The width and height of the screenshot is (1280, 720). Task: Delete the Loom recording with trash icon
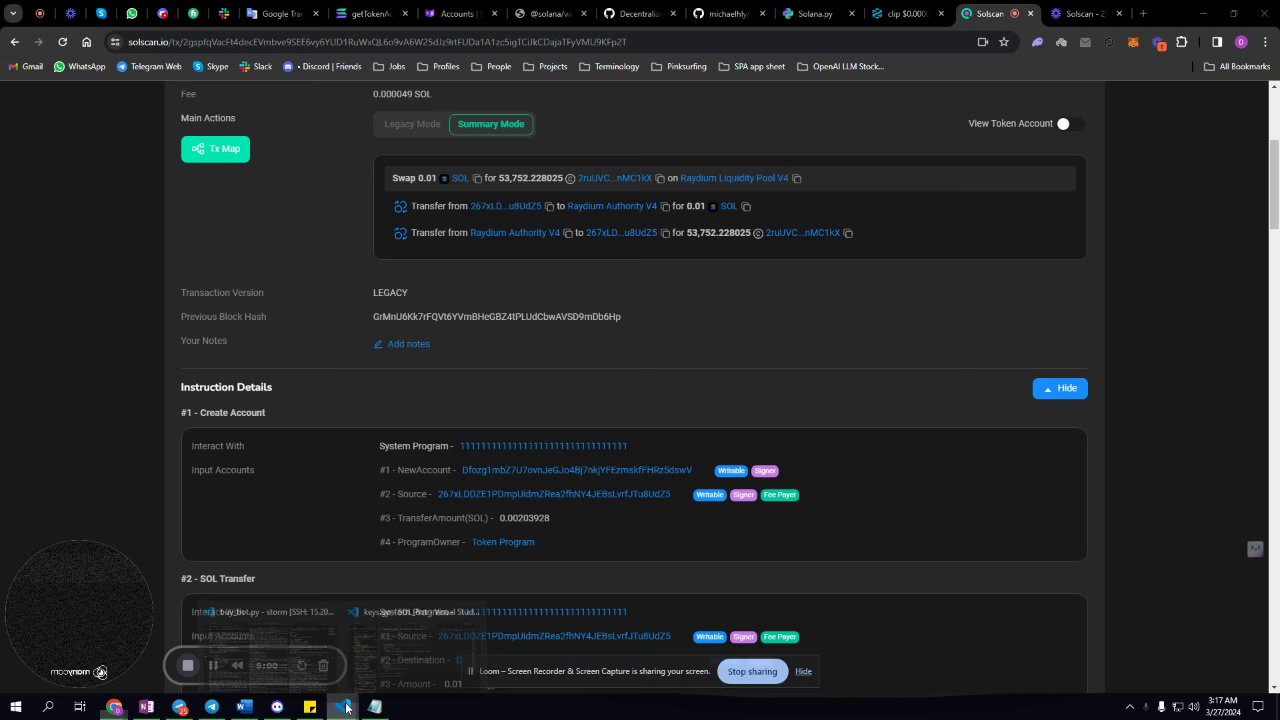coord(323,665)
